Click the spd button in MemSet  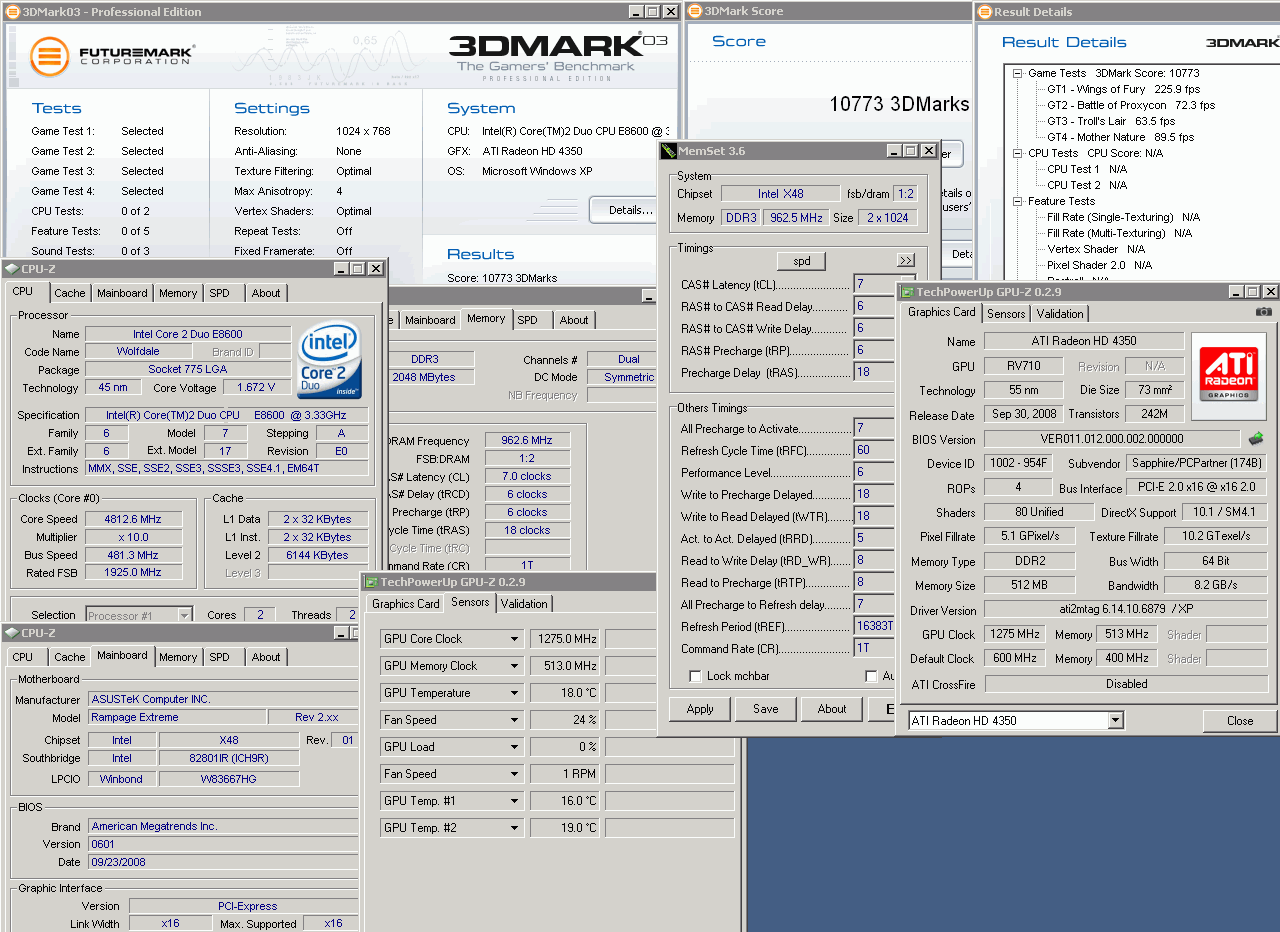pos(802,261)
